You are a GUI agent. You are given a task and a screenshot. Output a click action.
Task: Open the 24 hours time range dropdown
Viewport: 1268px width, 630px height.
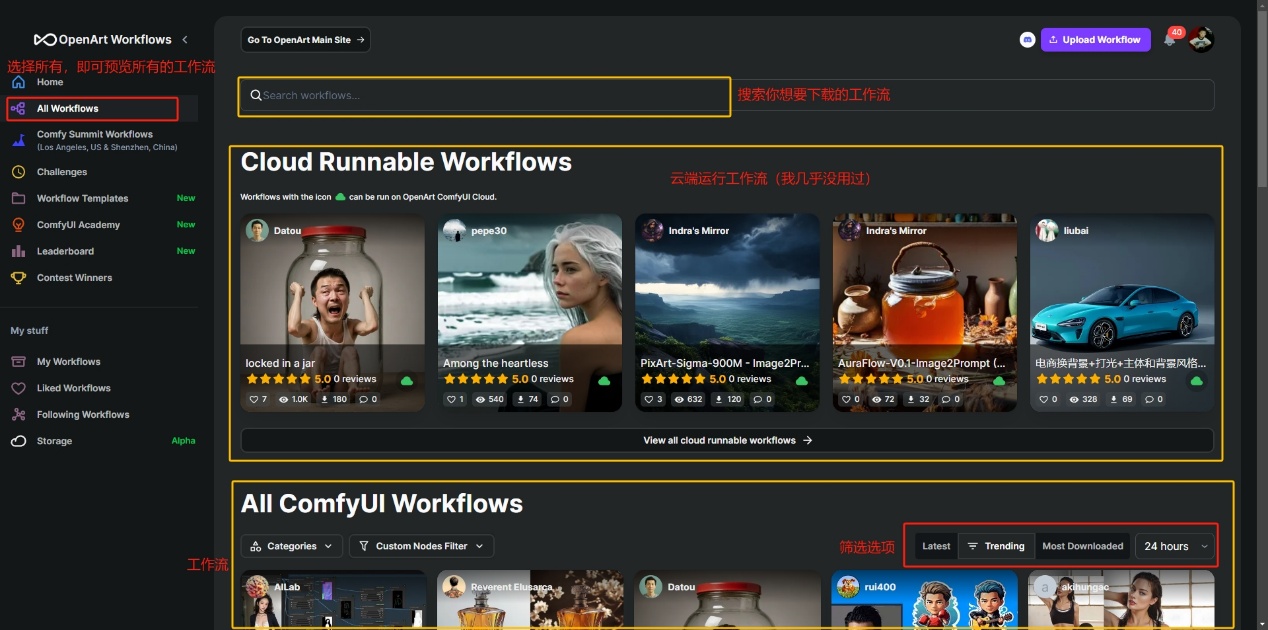point(1176,546)
